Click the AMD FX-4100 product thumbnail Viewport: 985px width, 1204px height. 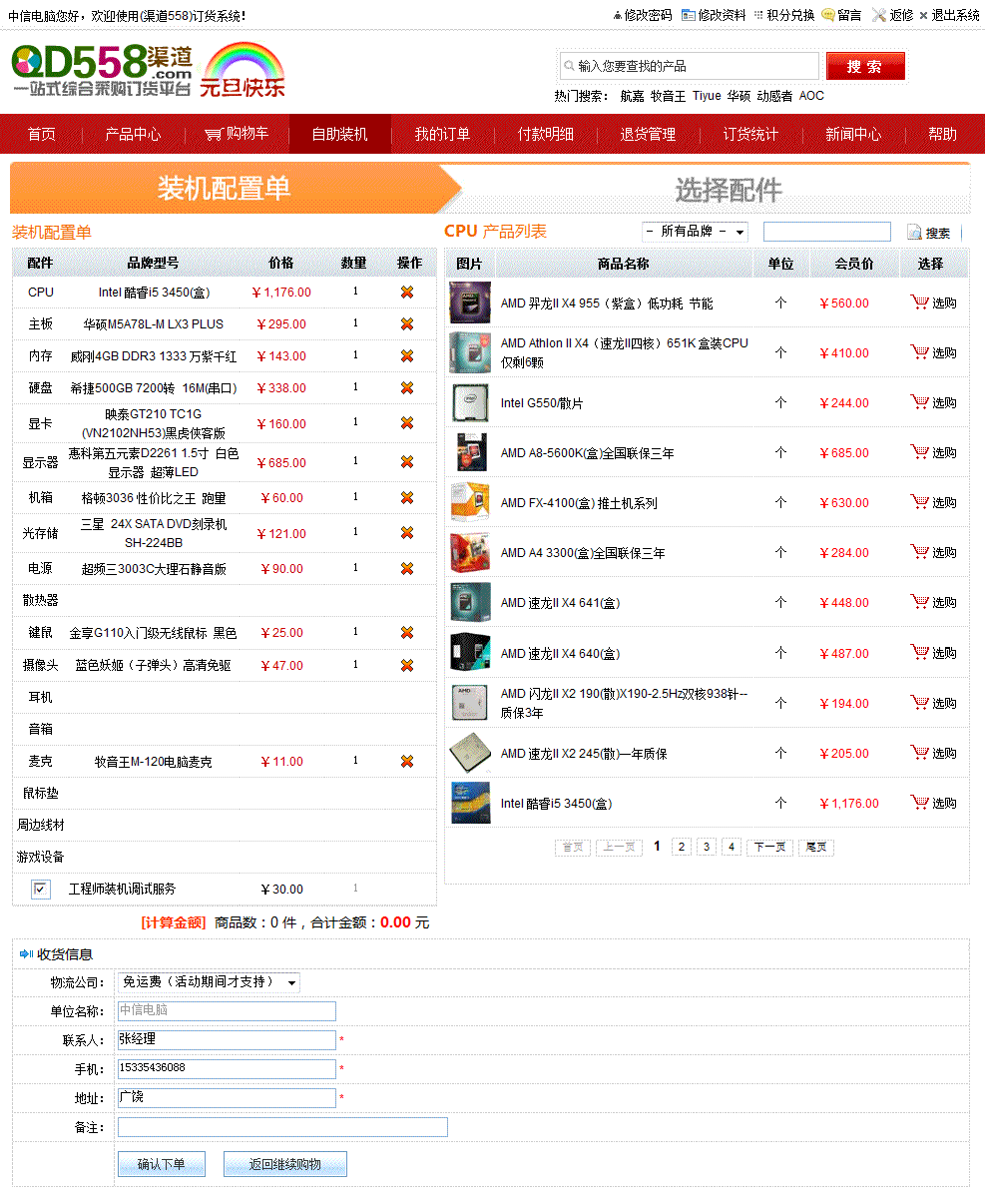click(470, 502)
